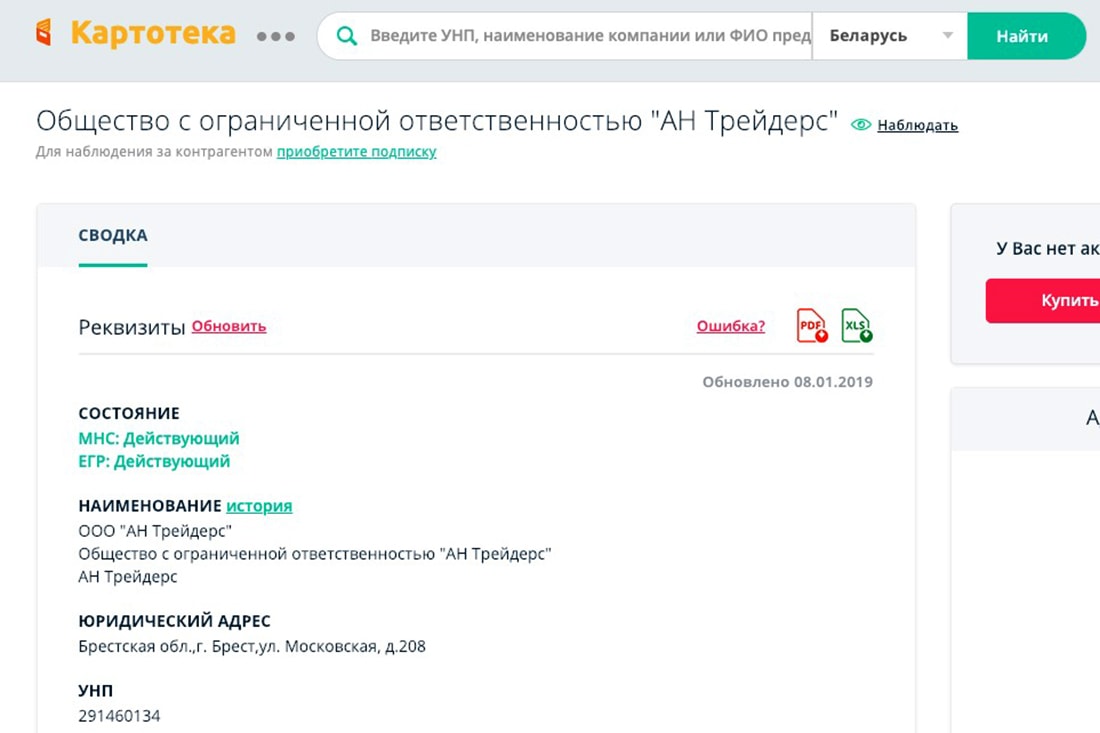Viewport: 1100px width, 733px height.
Task: Open the приобретите подписку link
Action: [356, 152]
